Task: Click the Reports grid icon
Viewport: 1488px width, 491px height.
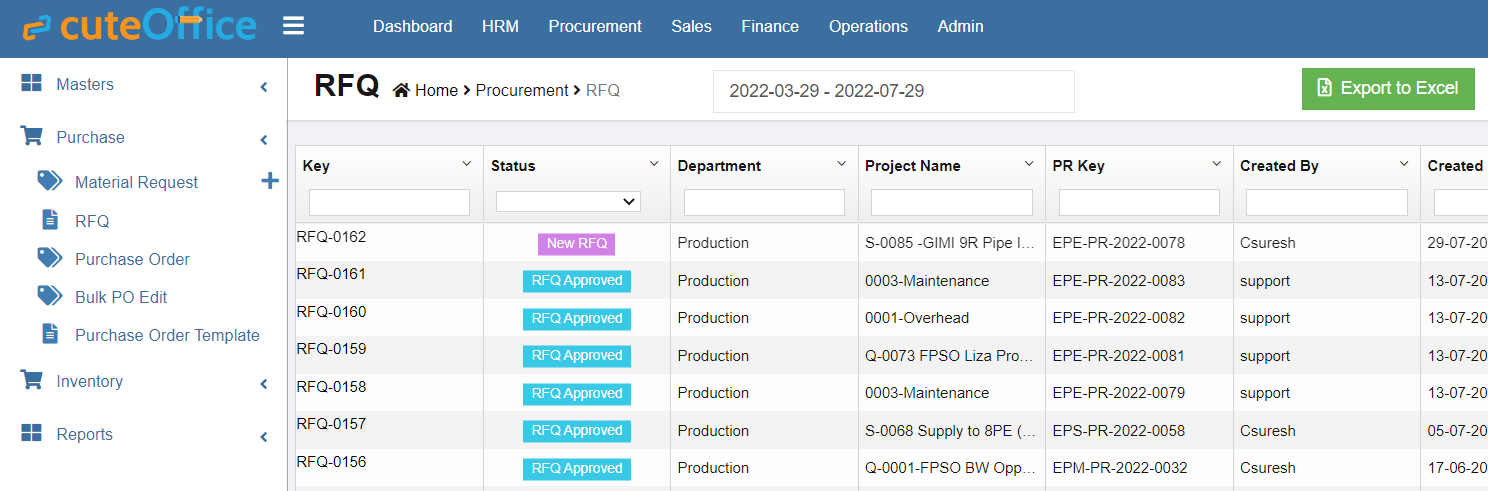Action: [x=31, y=434]
